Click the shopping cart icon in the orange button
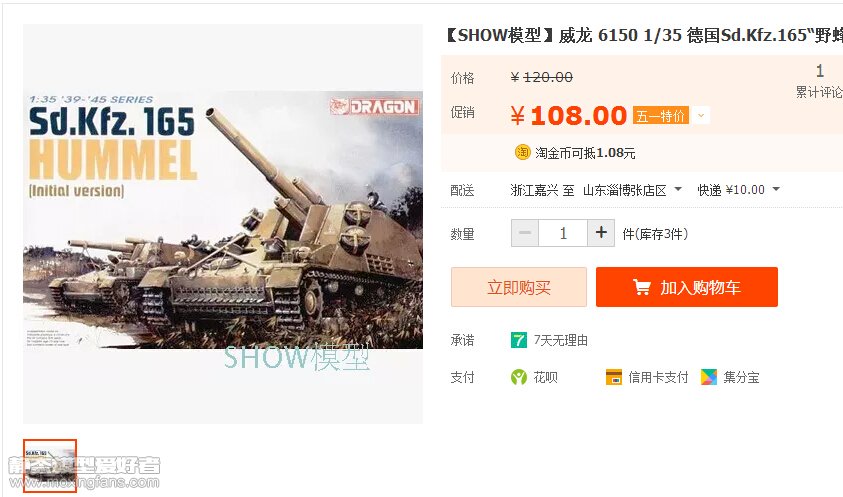 click(641, 287)
